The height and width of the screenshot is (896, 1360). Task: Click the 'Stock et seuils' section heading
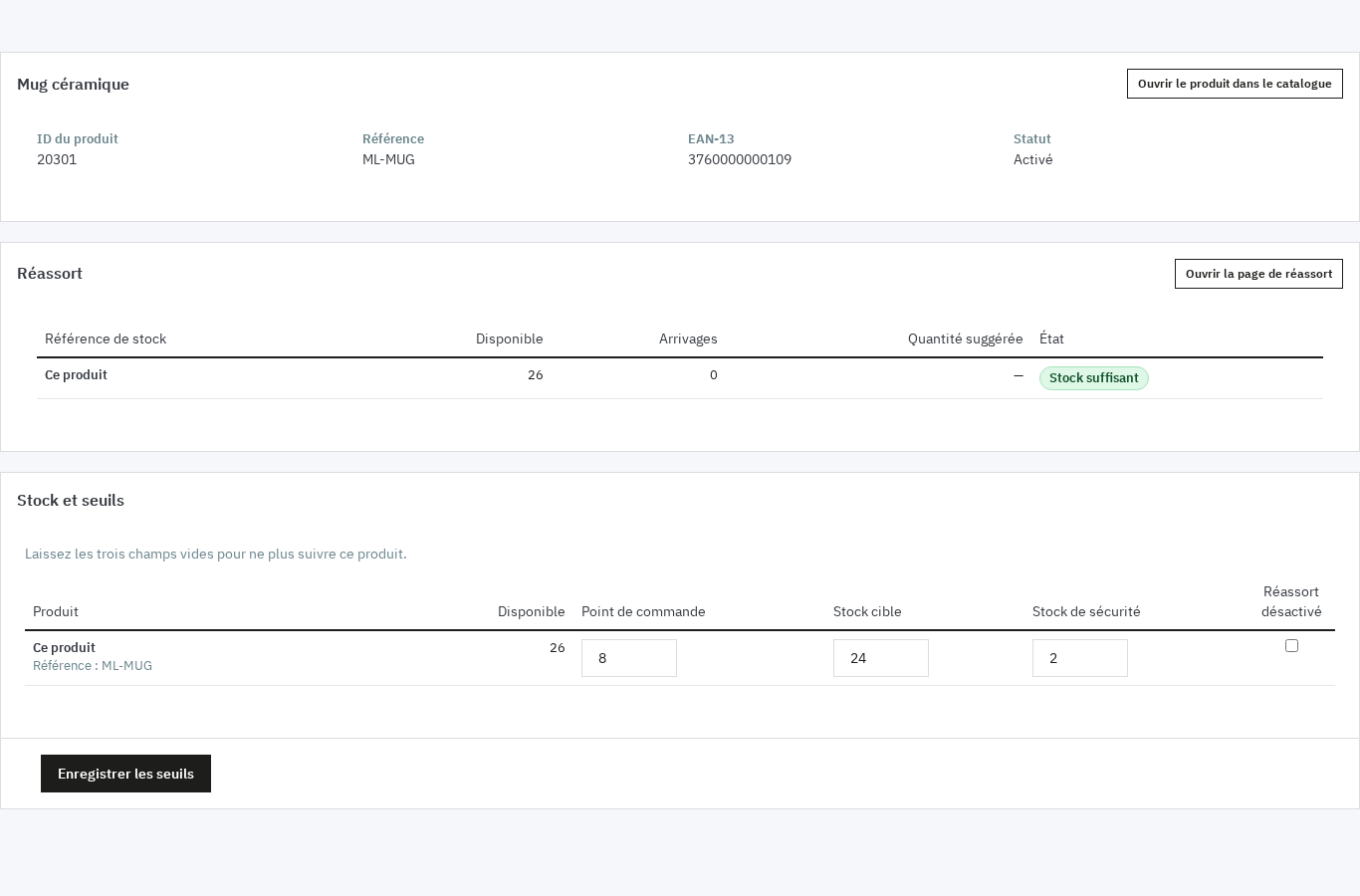tap(71, 501)
